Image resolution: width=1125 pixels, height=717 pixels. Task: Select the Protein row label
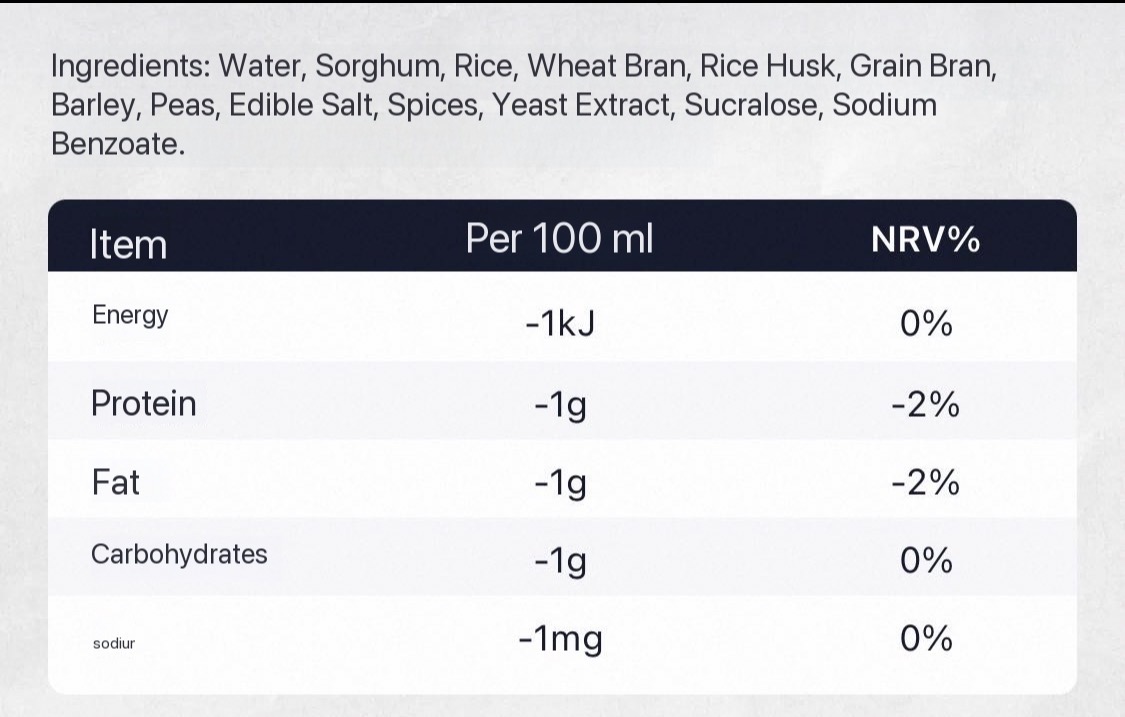coord(143,404)
